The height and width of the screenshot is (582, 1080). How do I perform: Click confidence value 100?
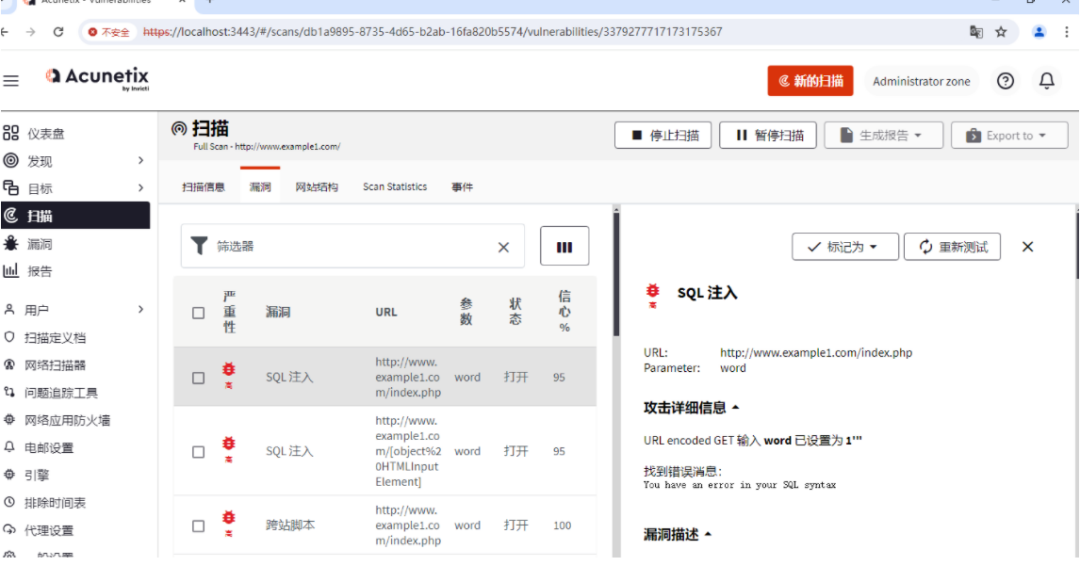[562, 525]
